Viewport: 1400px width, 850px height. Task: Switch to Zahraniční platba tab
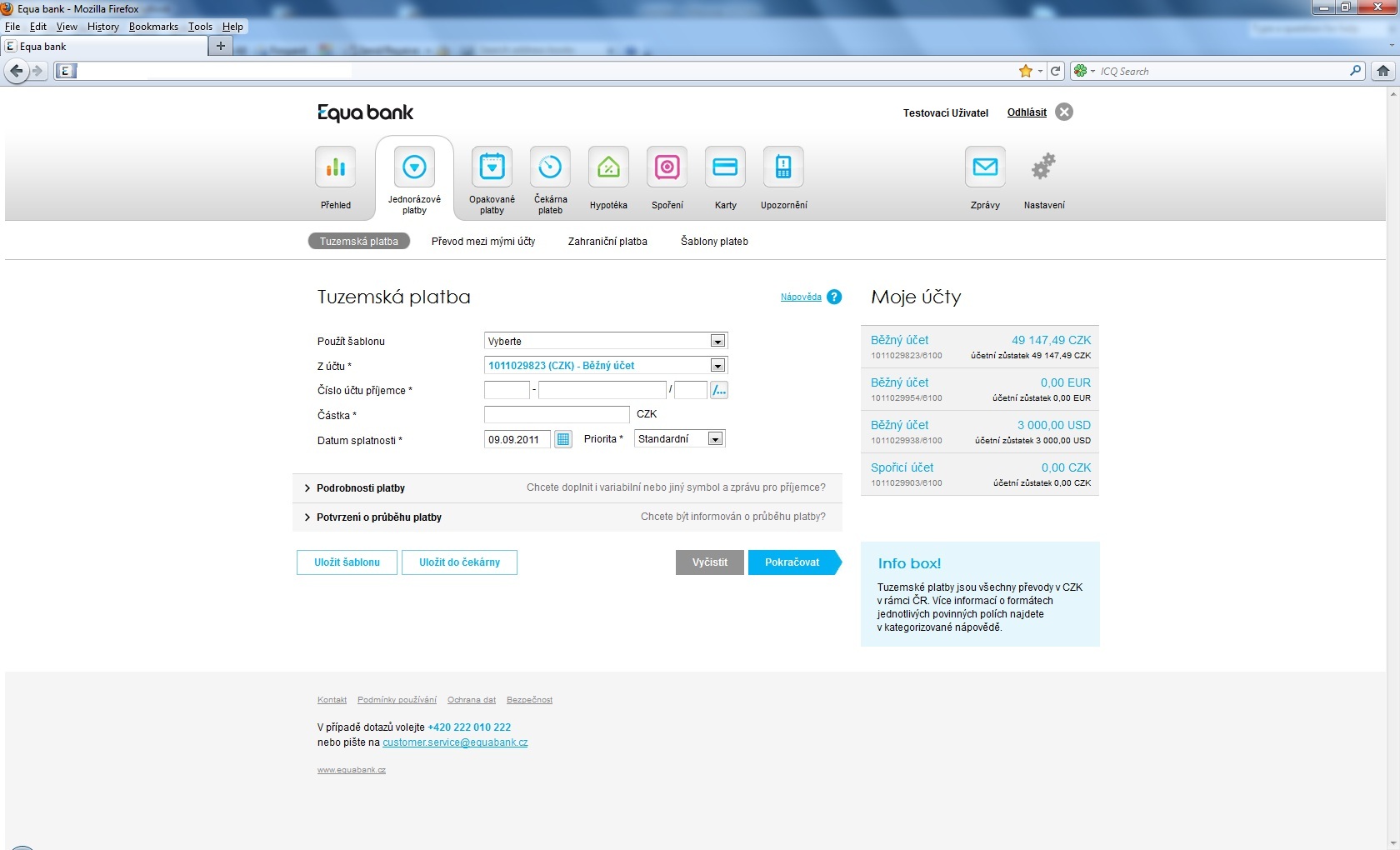607,241
